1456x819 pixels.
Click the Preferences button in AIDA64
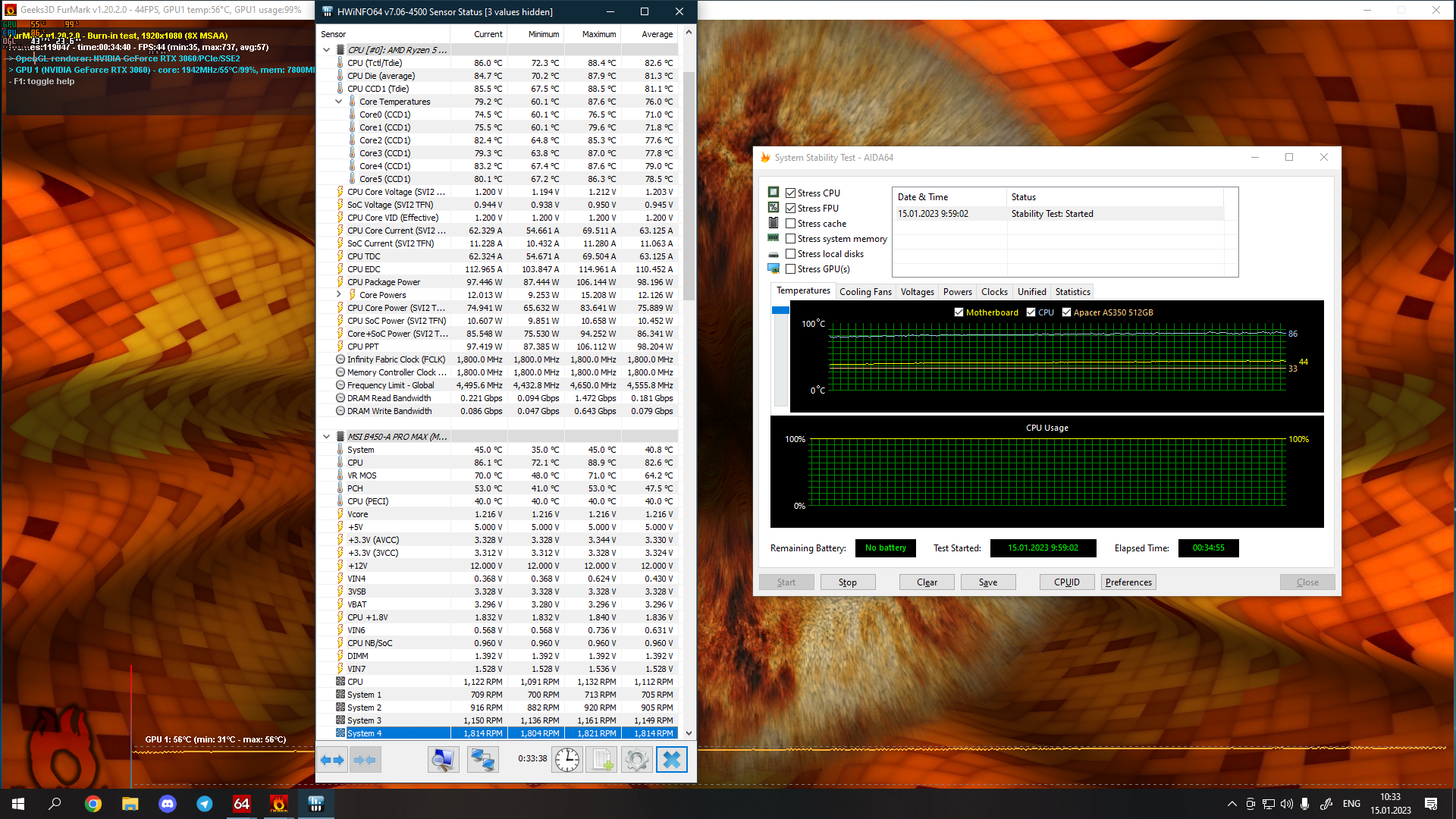tap(1128, 582)
